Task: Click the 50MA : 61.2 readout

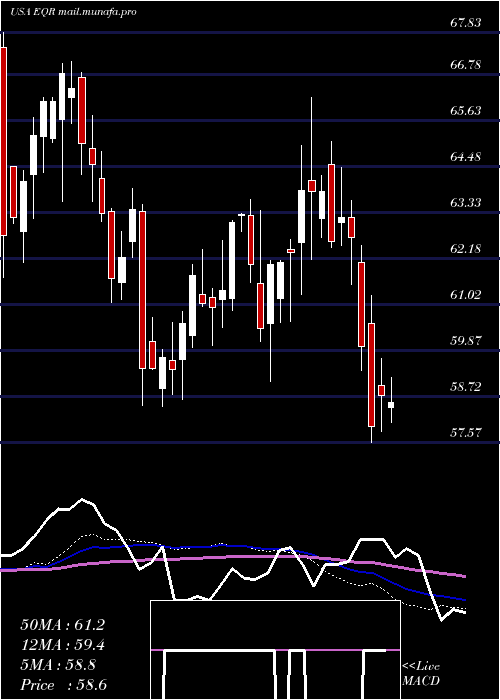Action: (x=62, y=625)
